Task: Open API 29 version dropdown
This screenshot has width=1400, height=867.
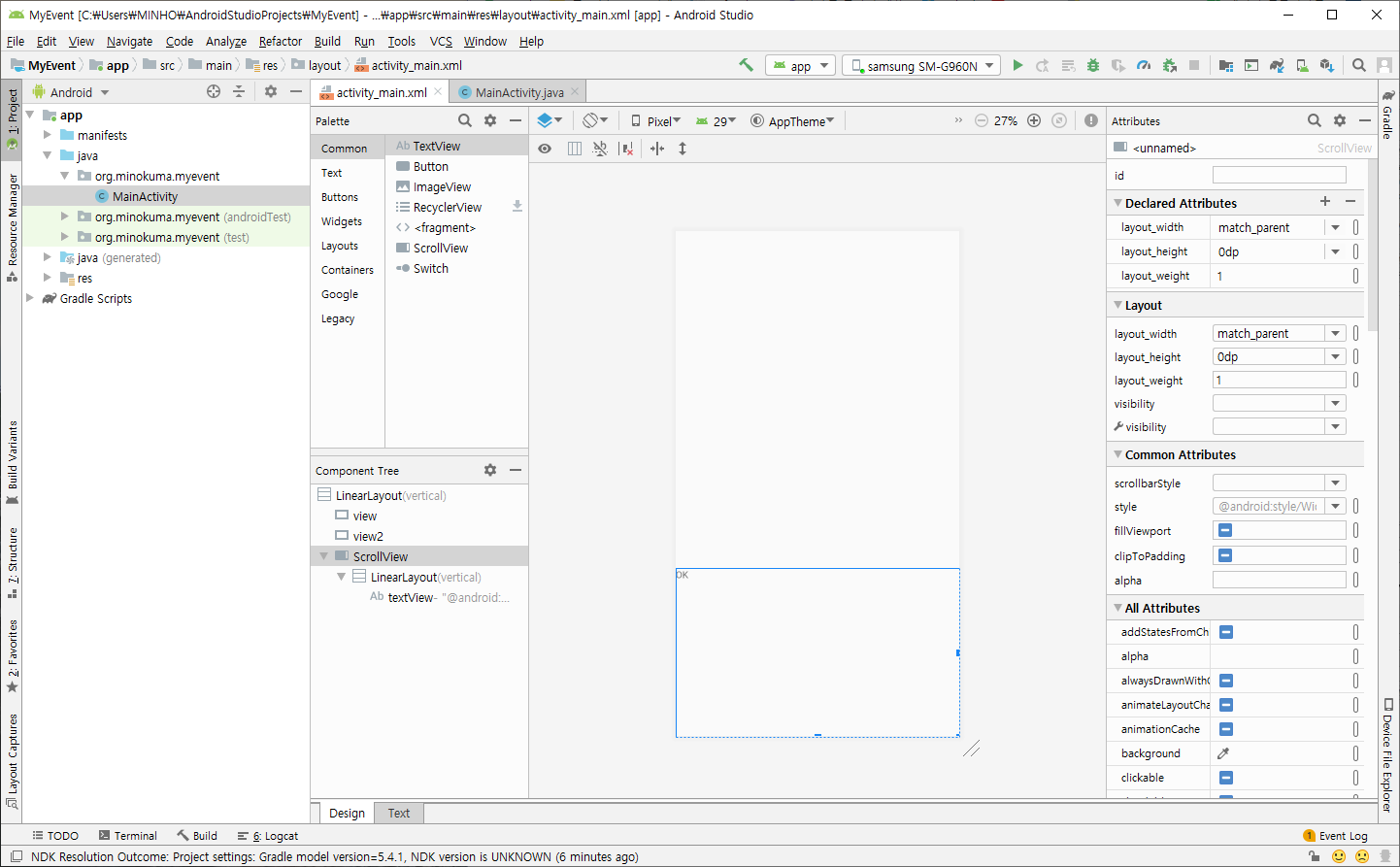Action: [717, 121]
